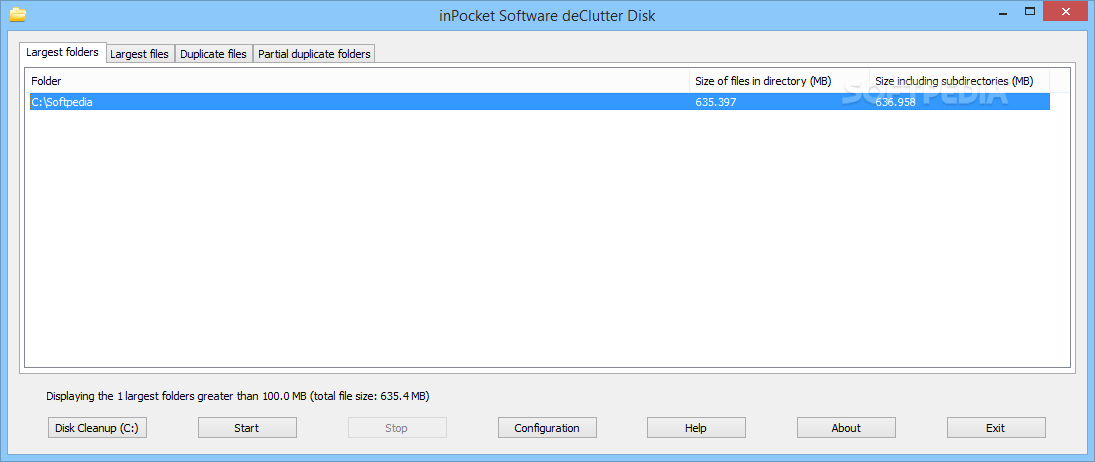Go to Partial duplicate folders tab
Screen dimensions: 1095x462
[x=314, y=54]
